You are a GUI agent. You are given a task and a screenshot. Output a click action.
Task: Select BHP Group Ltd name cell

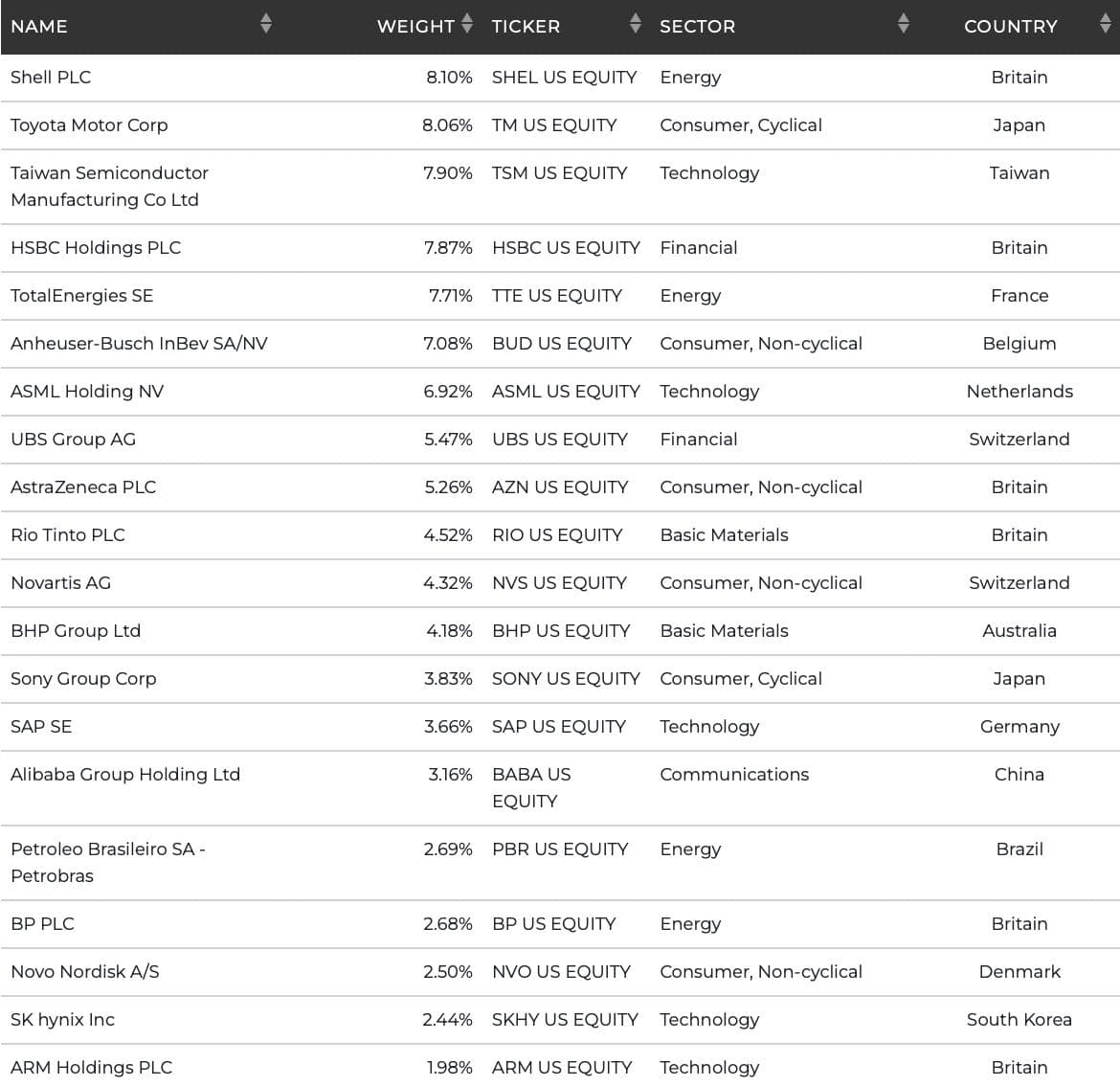tap(76, 631)
